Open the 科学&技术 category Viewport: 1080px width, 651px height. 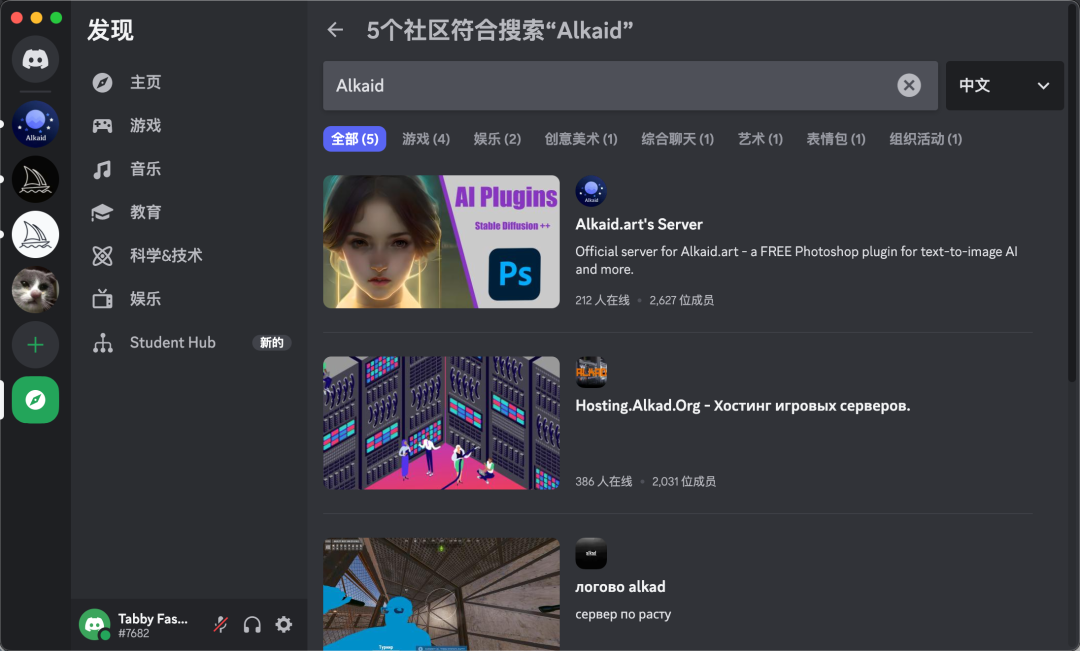click(189, 256)
